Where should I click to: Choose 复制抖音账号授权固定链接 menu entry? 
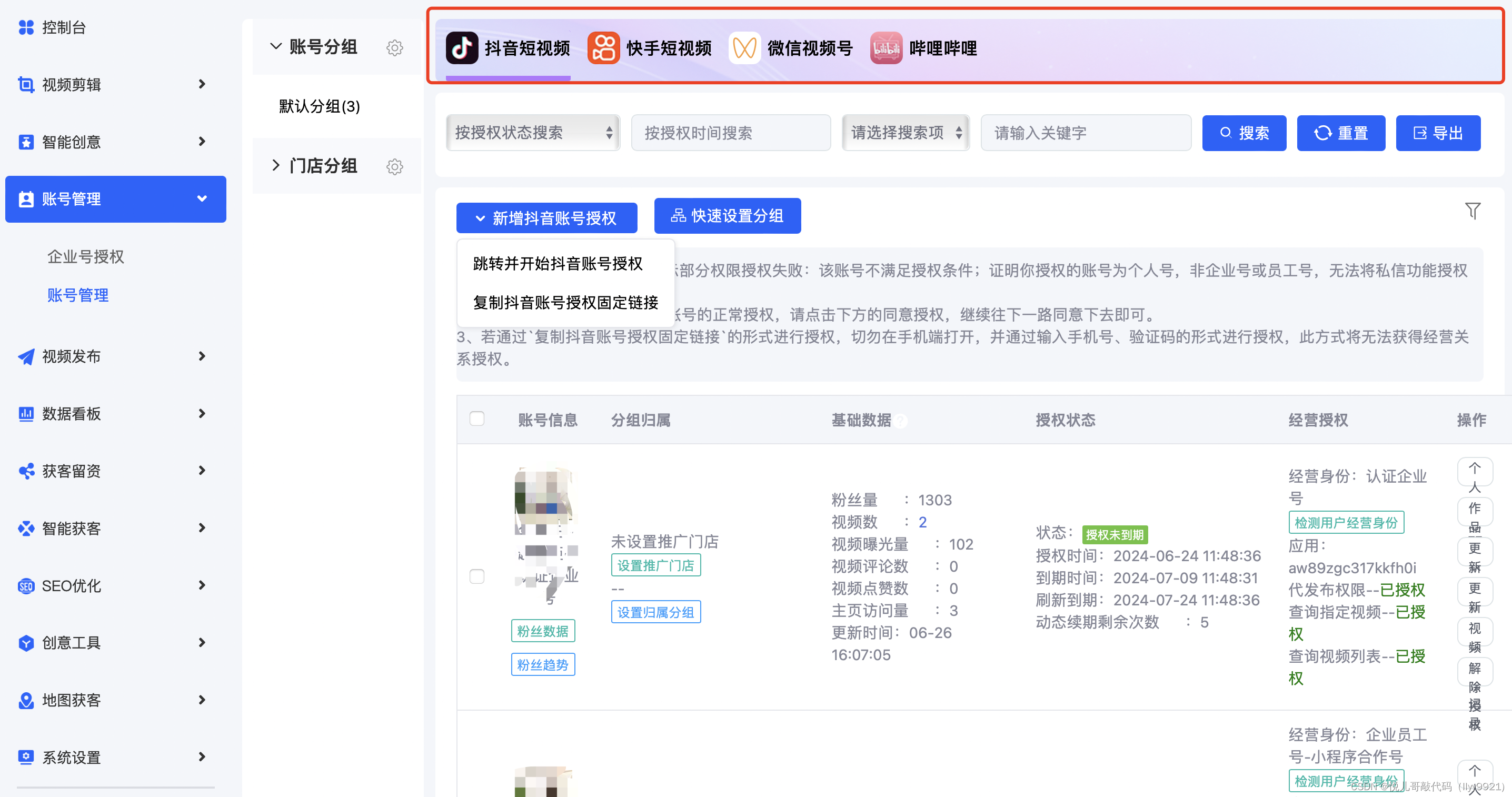[x=565, y=302]
